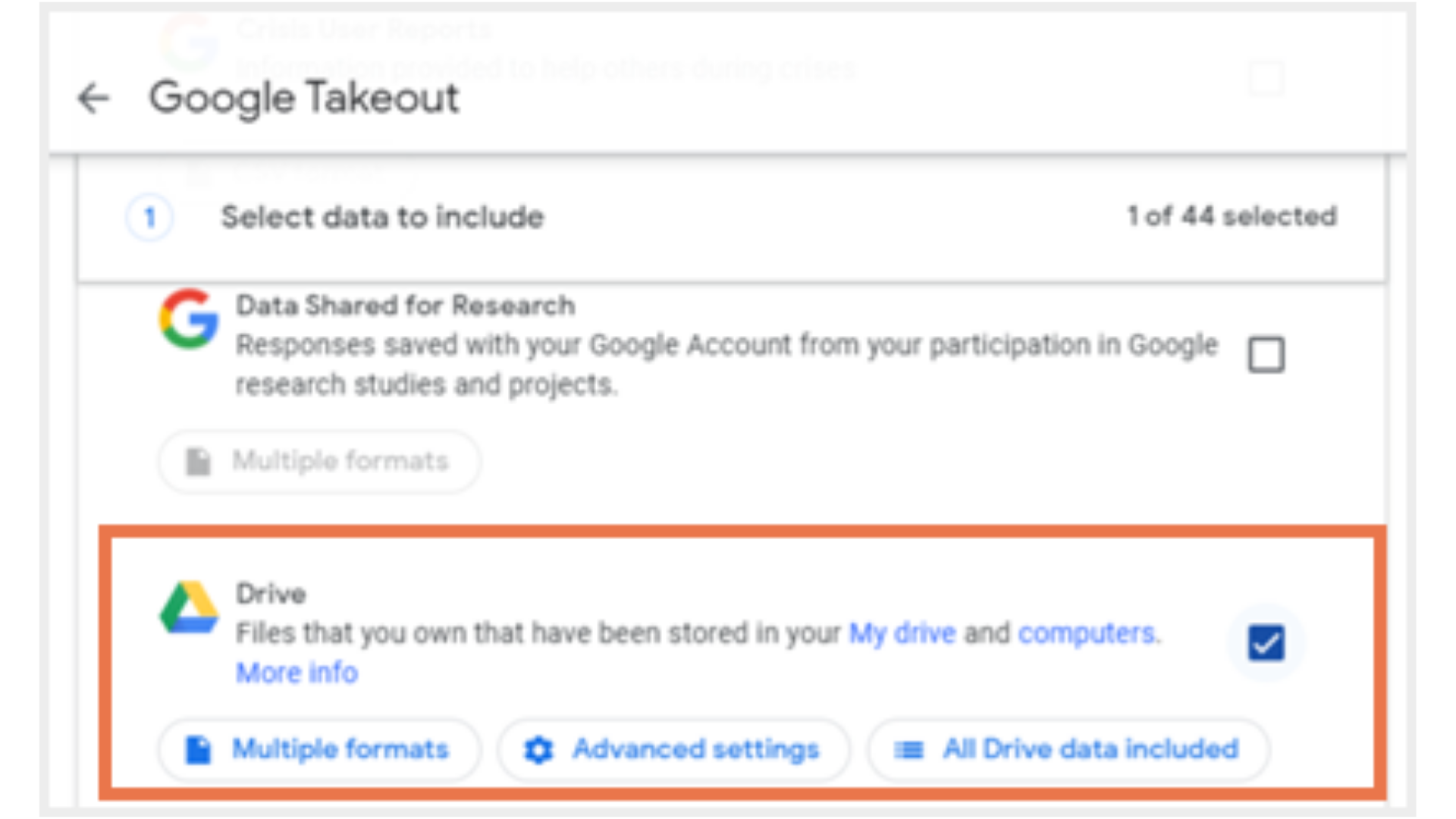The height and width of the screenshot is (819, 1456).
Task: Click the grayed file icon under Data Shared for Research
Action: (199, 461)
